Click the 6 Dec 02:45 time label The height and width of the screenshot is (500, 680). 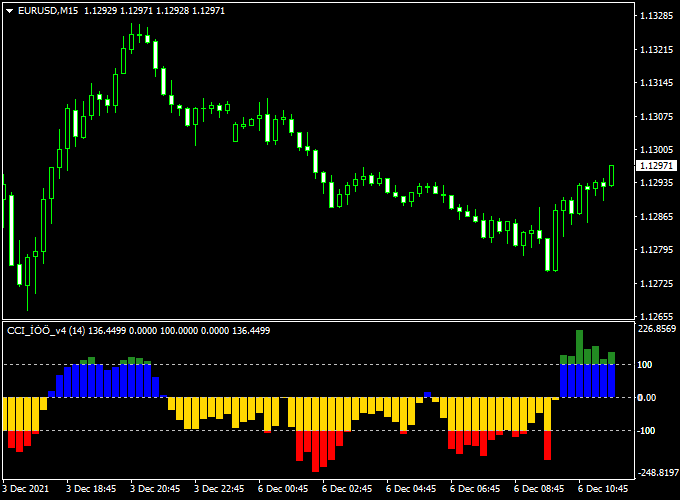tap(347, 489)
